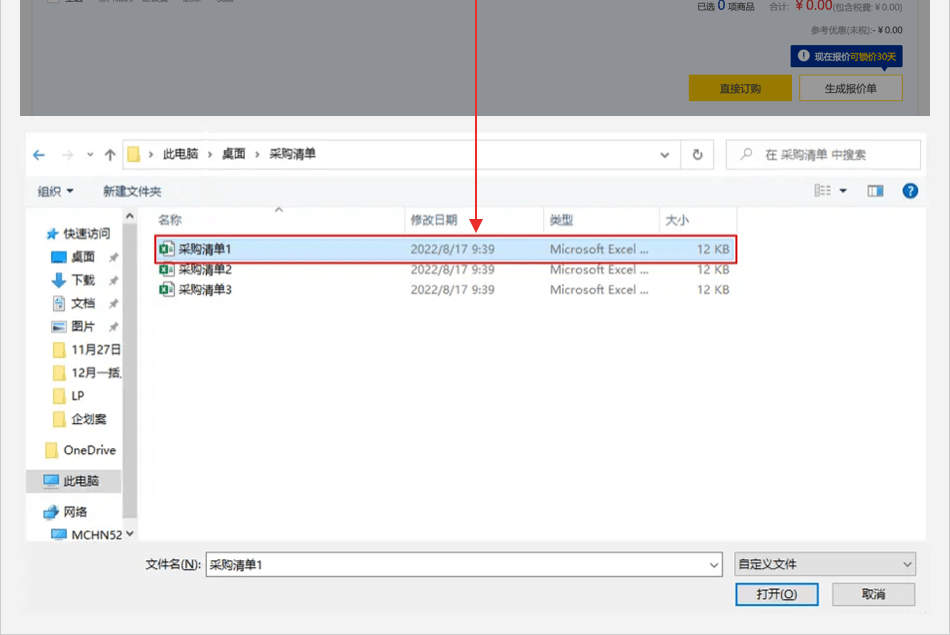The image size is (950, 635).
Task: Expand the address bar history dropdown
Action: [x=665, y=155]
